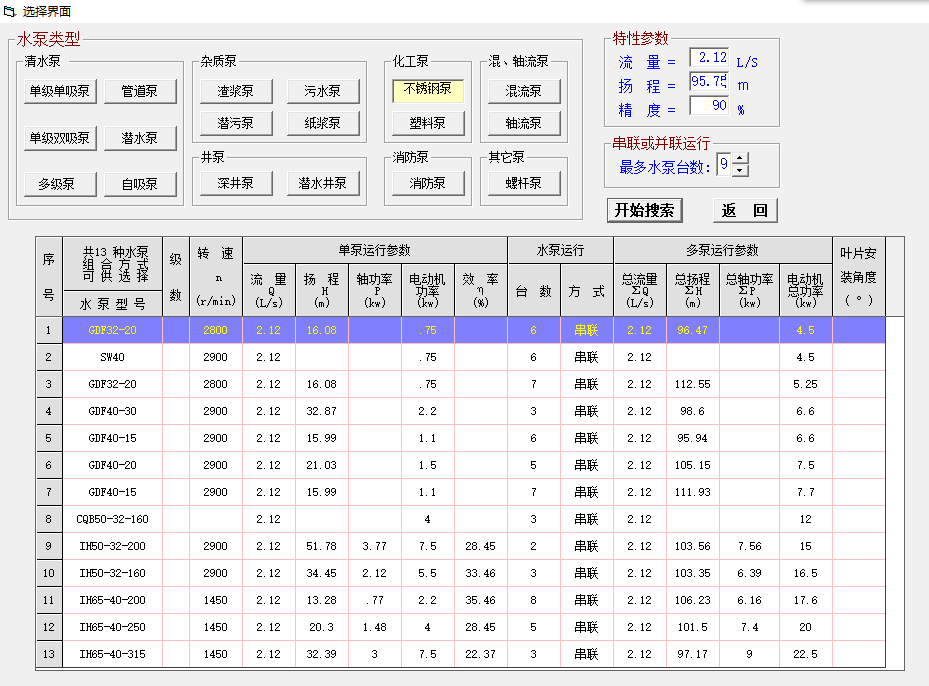Click the 台数 column header
929x686 pixels.
coord(533,290)
